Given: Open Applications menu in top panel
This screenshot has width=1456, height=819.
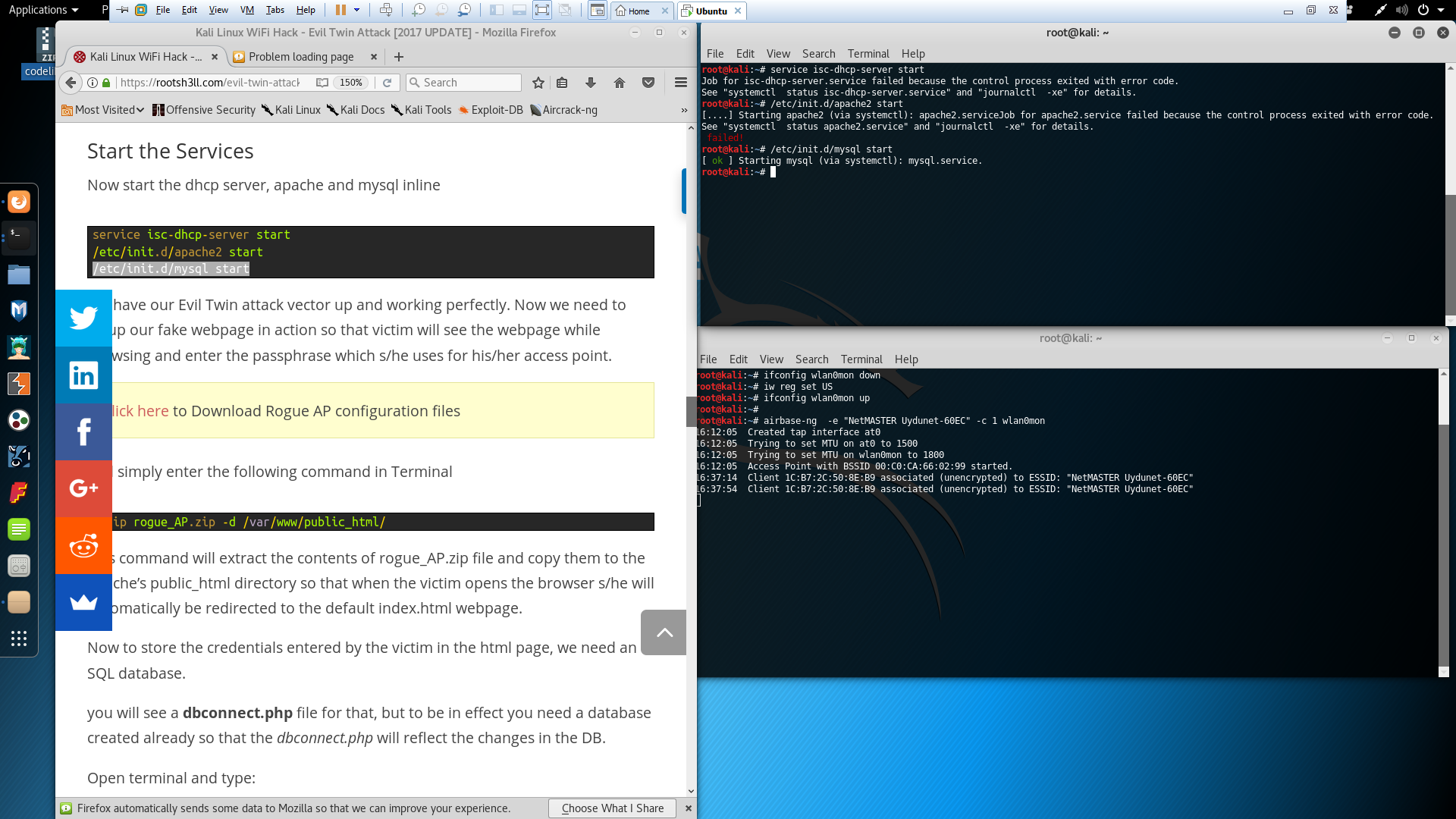Looking at the screenshot, I should pos(43,10).
